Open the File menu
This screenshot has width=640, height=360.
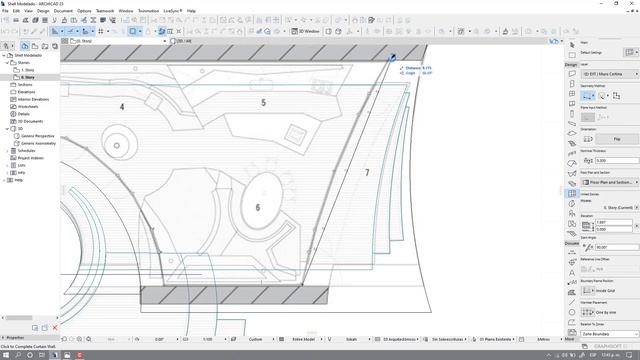point(5,11)
